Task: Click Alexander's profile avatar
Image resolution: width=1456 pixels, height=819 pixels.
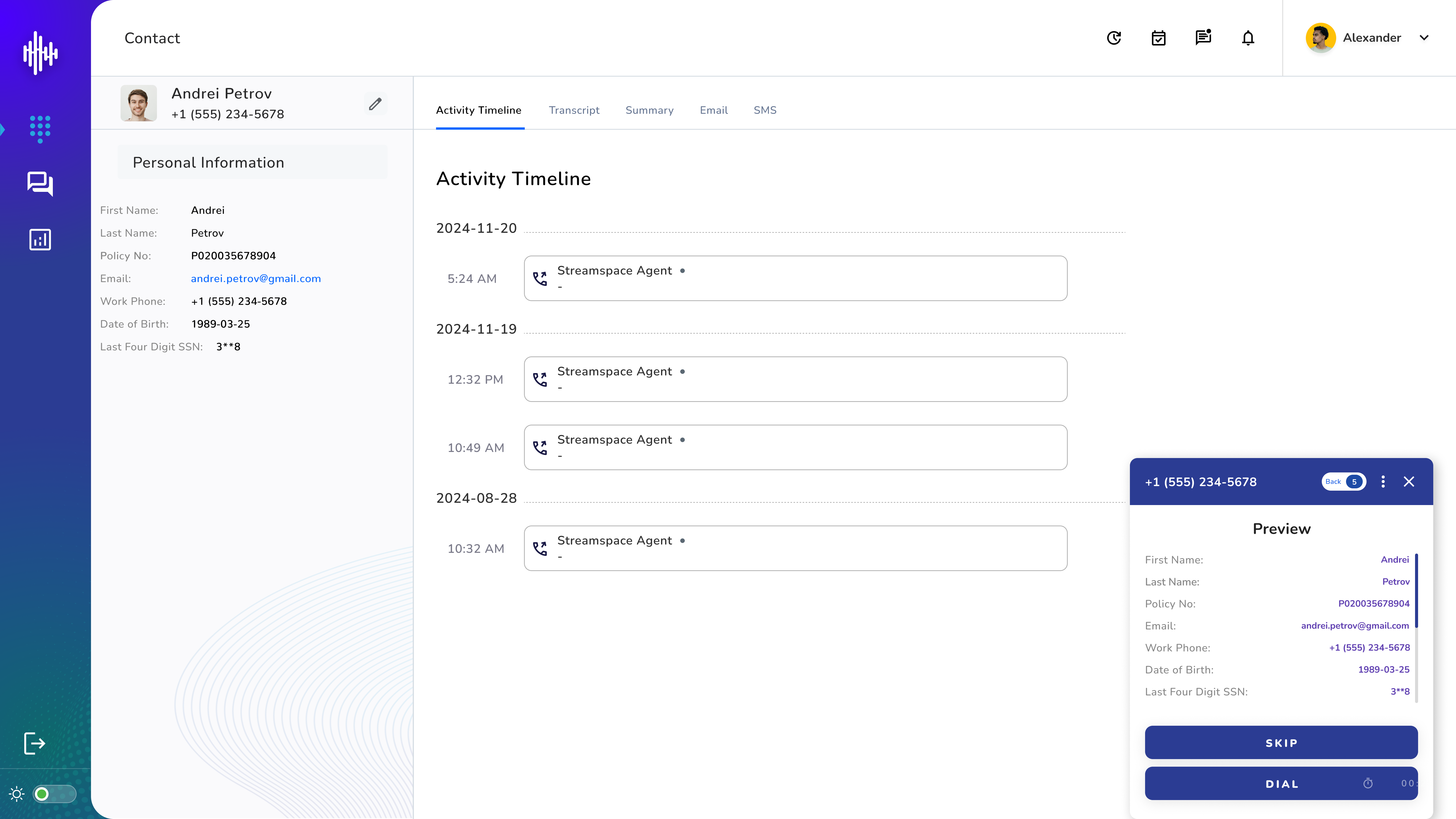Action: pyautogui.click(x=1321, y=38)
